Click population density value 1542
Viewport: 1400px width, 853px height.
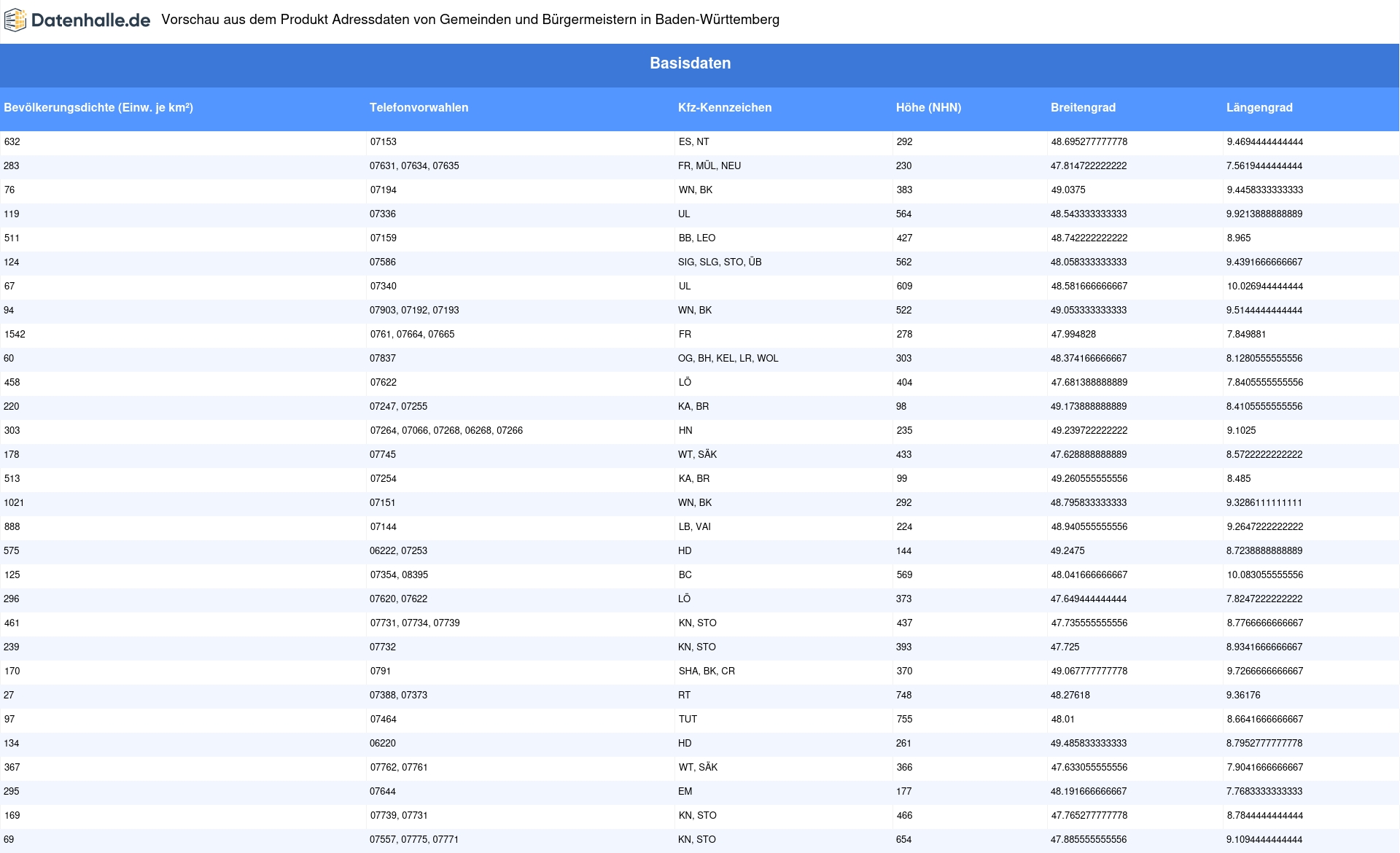tap(15, 335)
